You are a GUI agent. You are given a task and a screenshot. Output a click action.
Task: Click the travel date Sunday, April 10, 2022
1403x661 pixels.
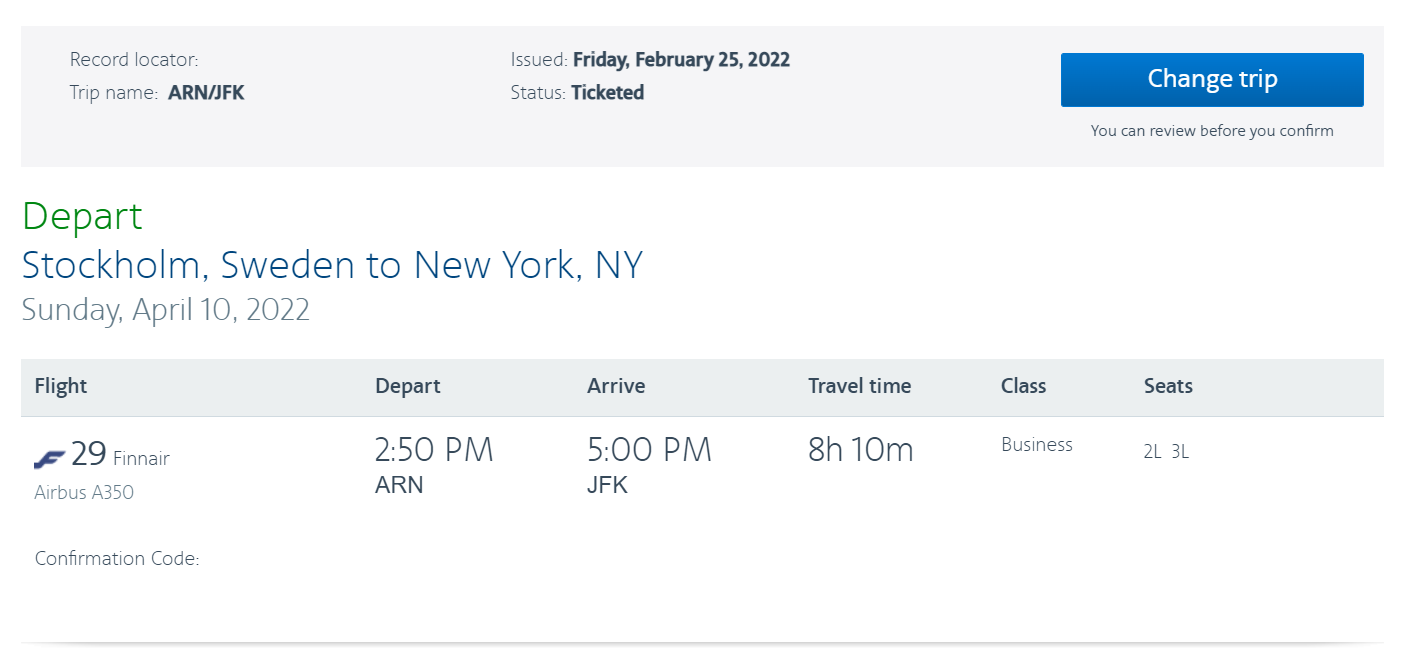pos(165,310)
